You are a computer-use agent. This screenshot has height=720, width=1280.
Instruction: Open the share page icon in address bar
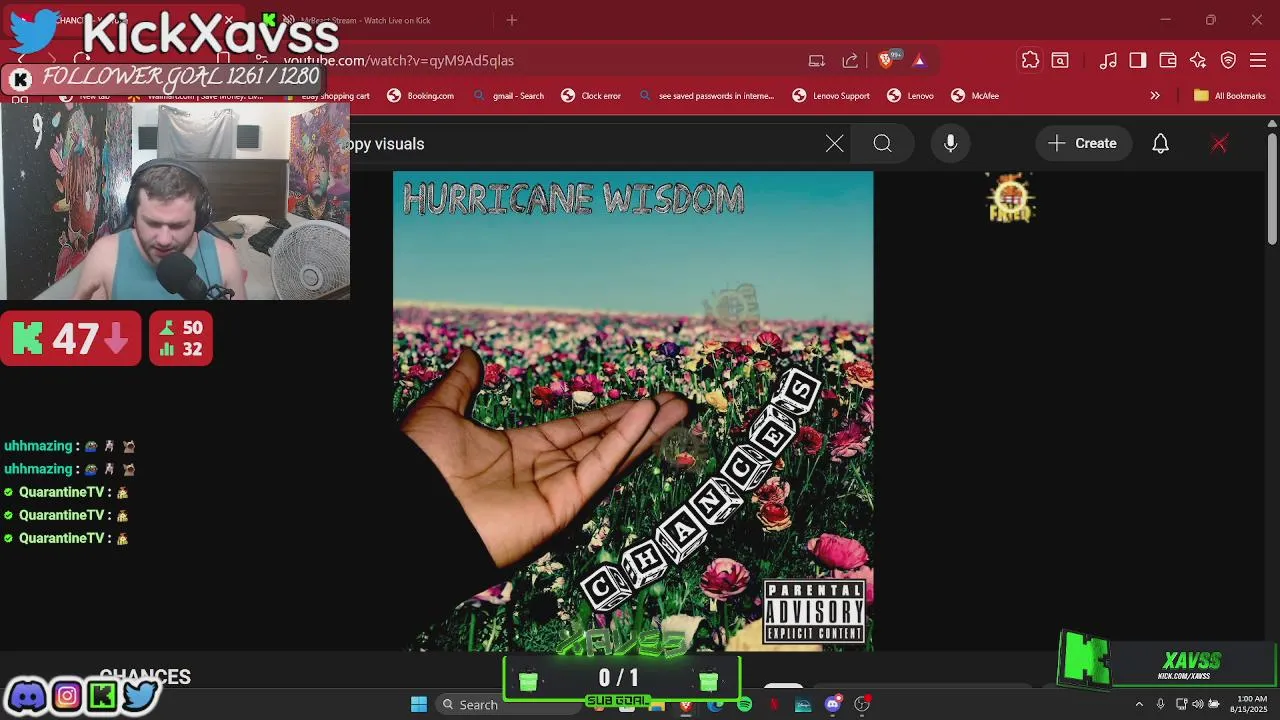[850, 61]
